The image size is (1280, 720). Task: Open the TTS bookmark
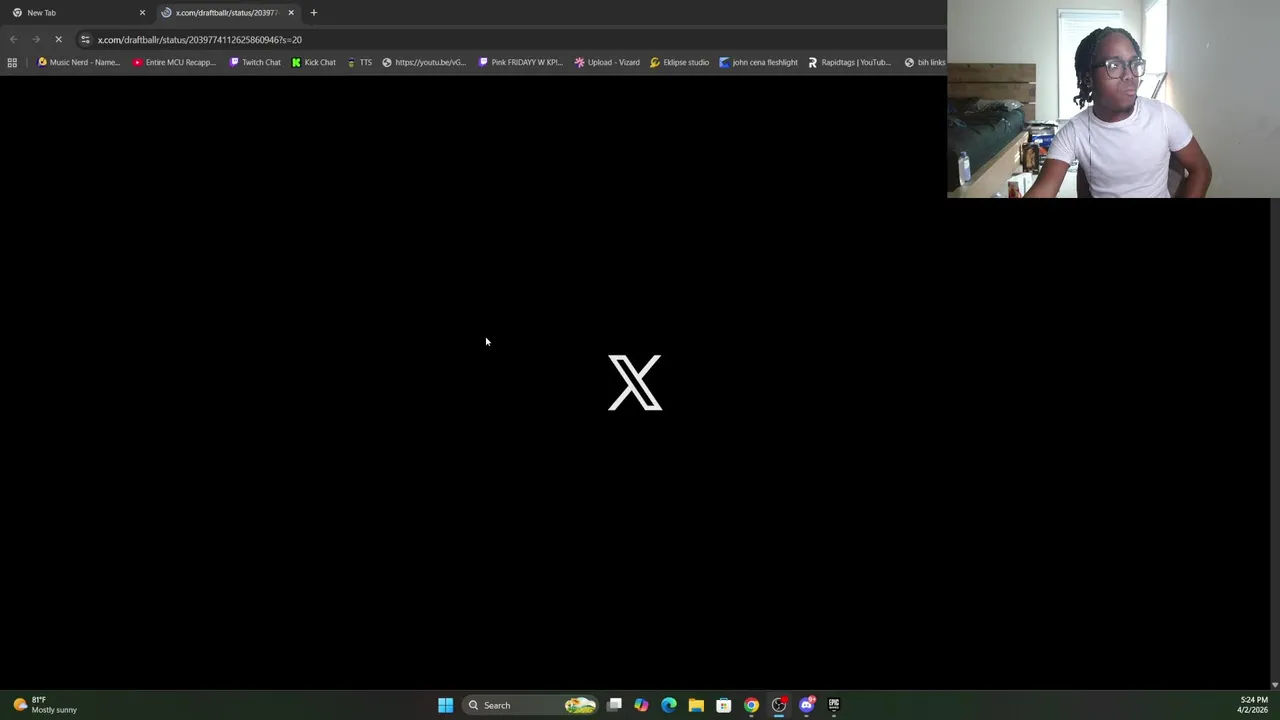pos(359,62)
